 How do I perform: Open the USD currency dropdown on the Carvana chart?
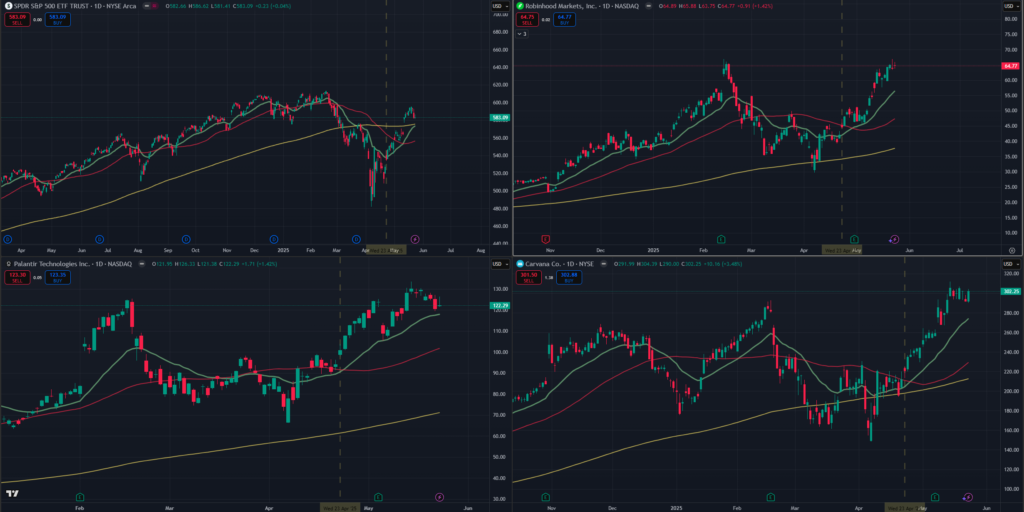pyautogui.click(x=1009, y=264)
